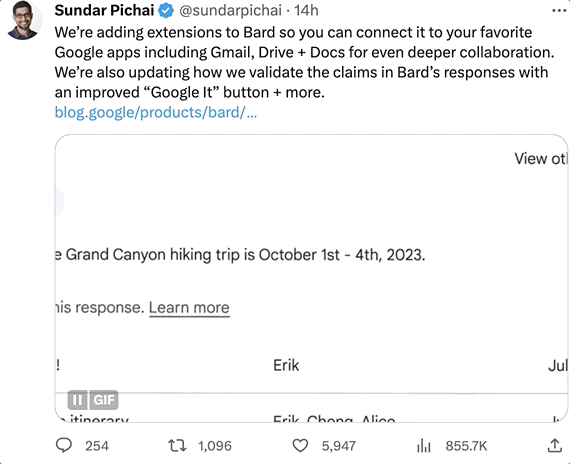The height and width of the screenshot is (464, 570).
Task: Click the Learn more link in media
Action: pyautogui.click(x=189, y=308)
